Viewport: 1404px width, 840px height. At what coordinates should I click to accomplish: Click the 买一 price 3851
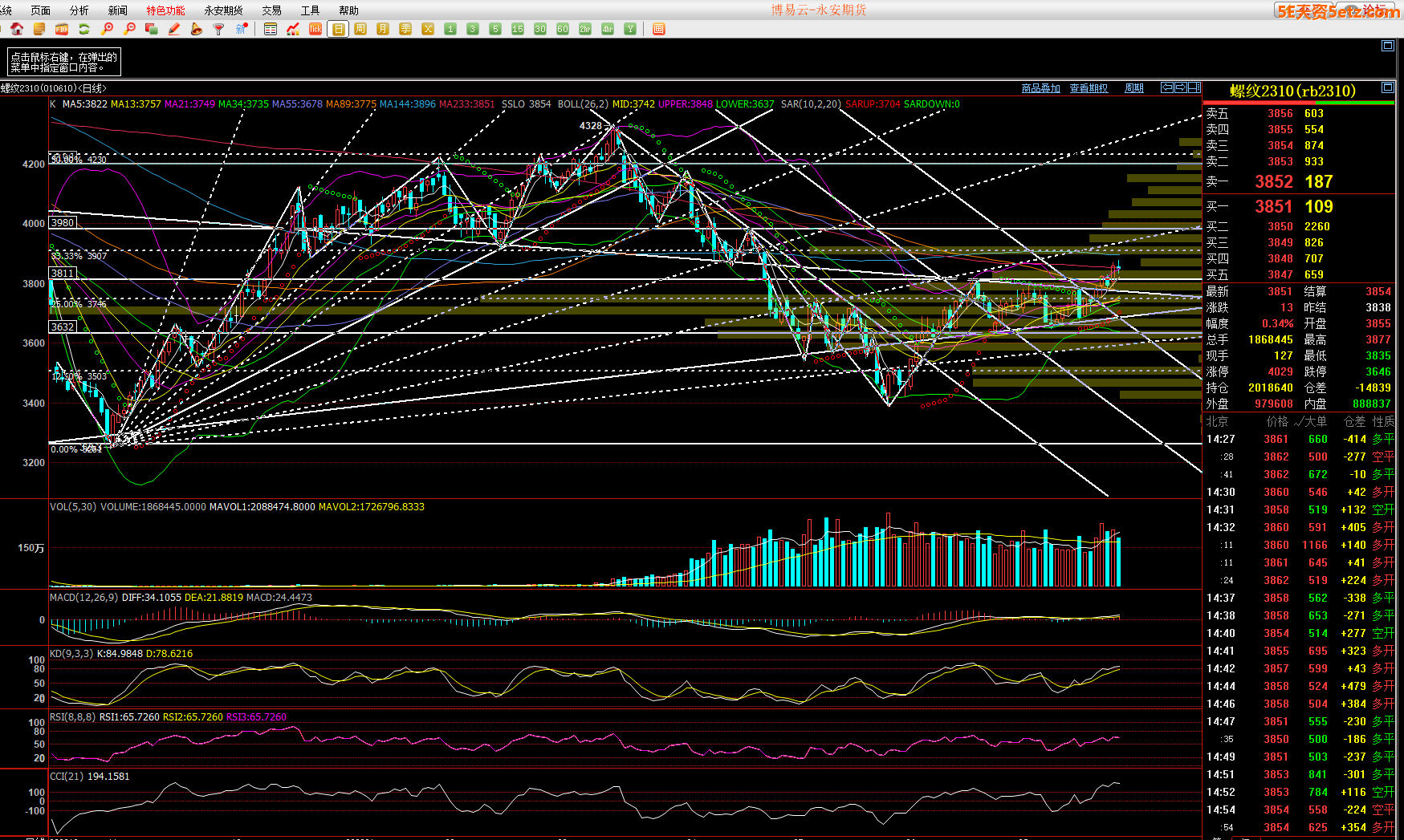pos(1274,207)
